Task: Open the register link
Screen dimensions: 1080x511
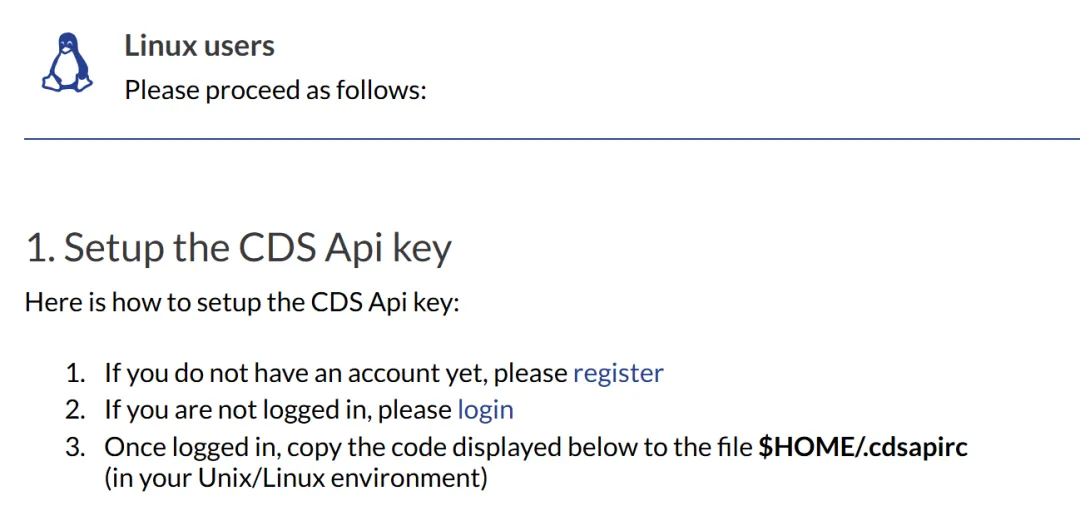Action: point(617,373)
